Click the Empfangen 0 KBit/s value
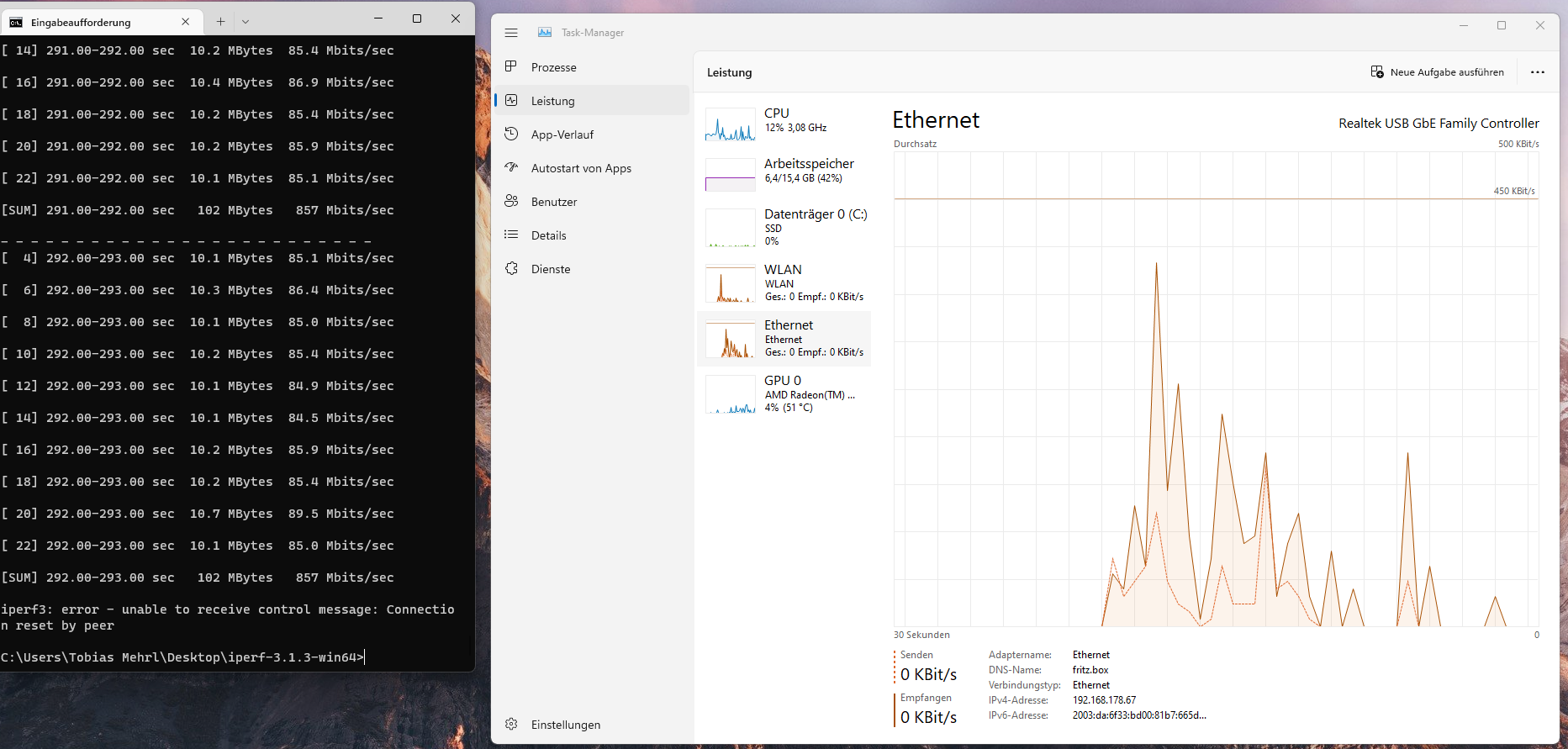This screenshot has width=1568, height=749. 928,717
